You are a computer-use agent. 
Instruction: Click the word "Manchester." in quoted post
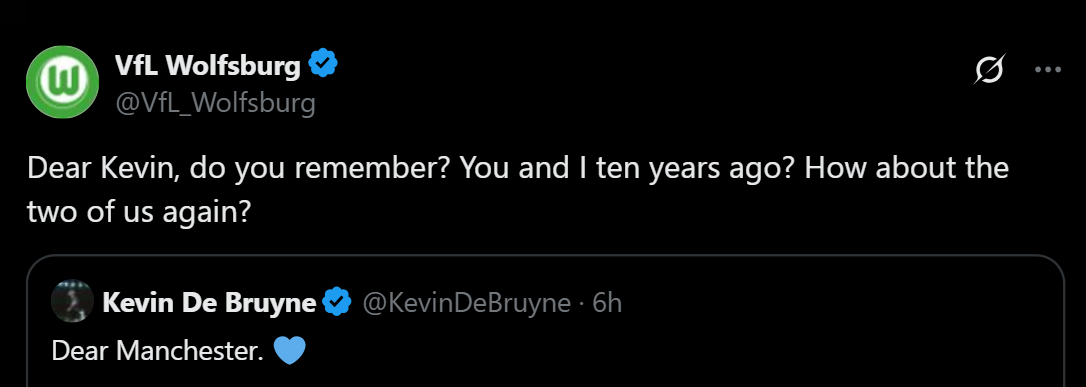pos(190,352)
